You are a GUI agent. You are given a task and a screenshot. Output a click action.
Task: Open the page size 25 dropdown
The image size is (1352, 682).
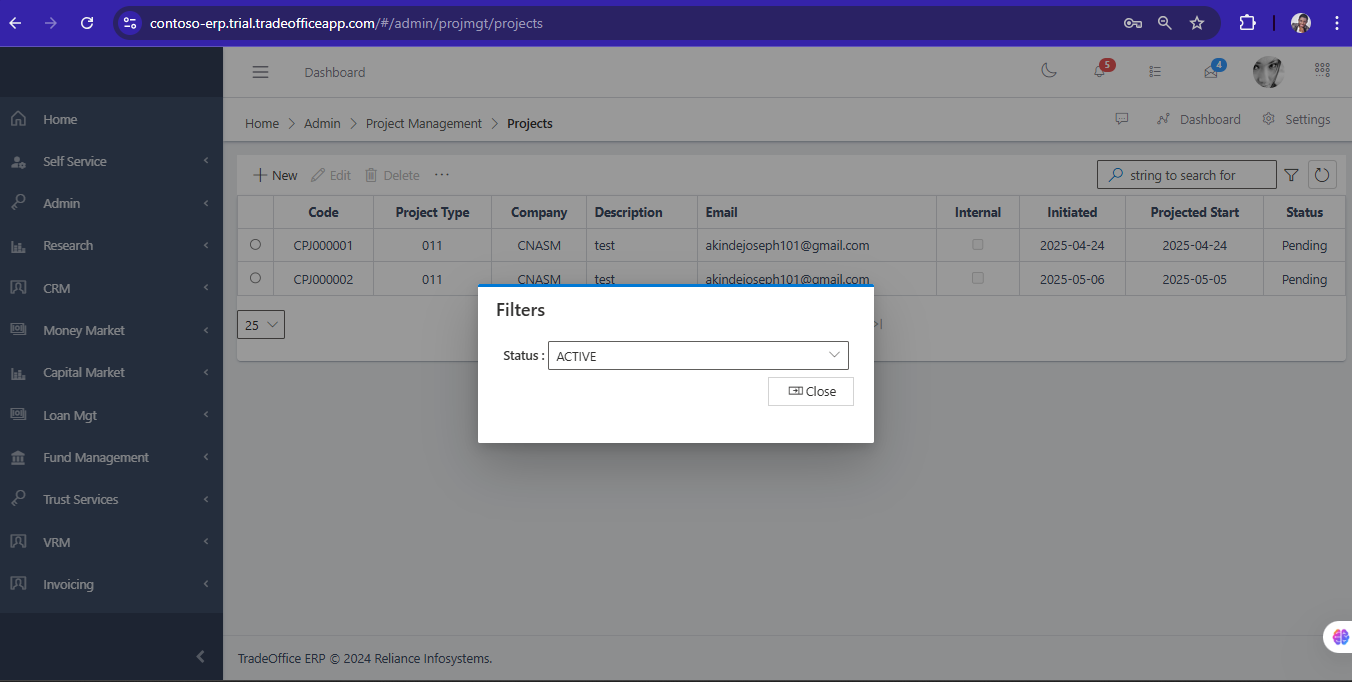click(x=261, y=325)
